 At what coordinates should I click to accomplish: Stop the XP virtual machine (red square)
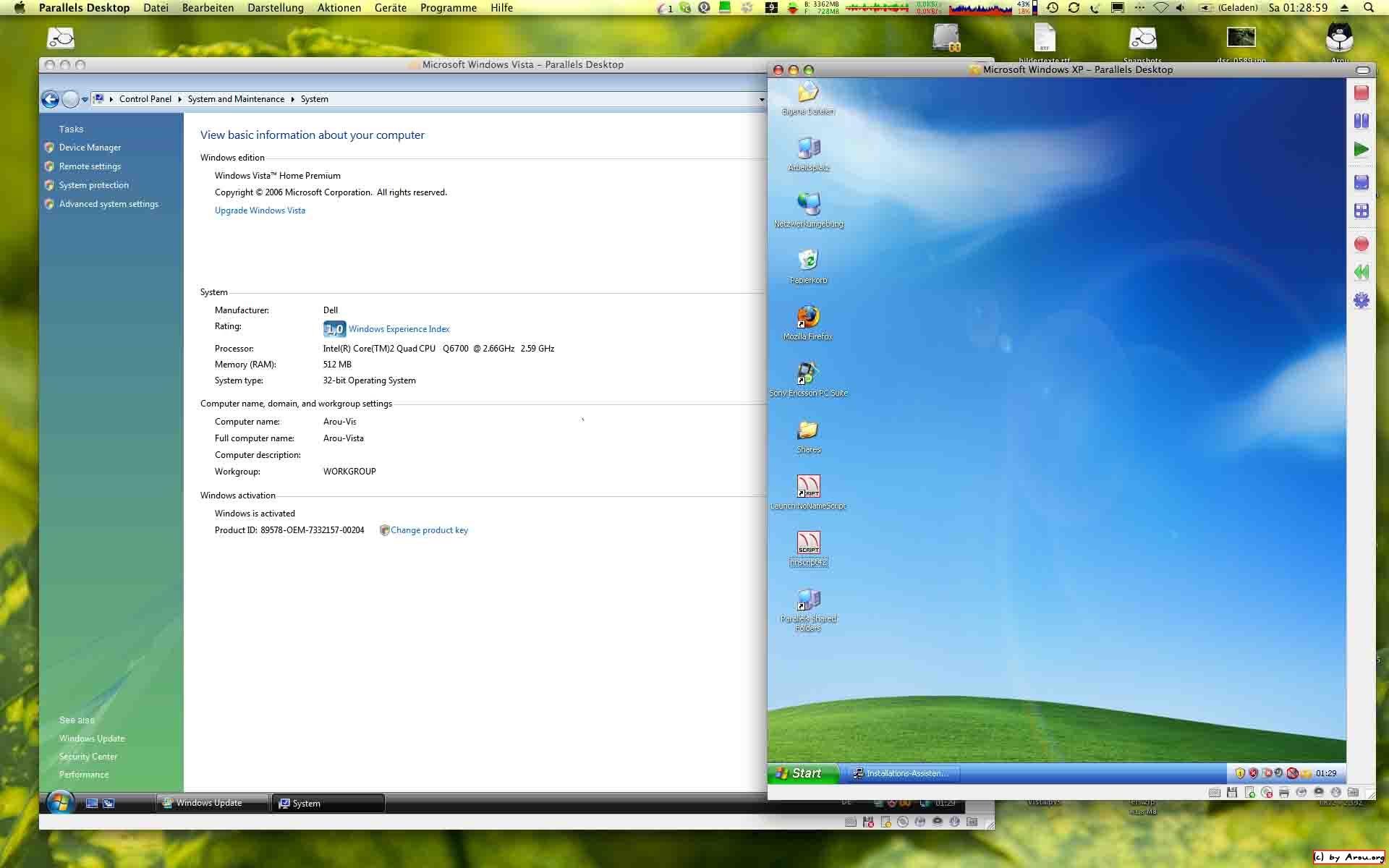[1361, 93]
